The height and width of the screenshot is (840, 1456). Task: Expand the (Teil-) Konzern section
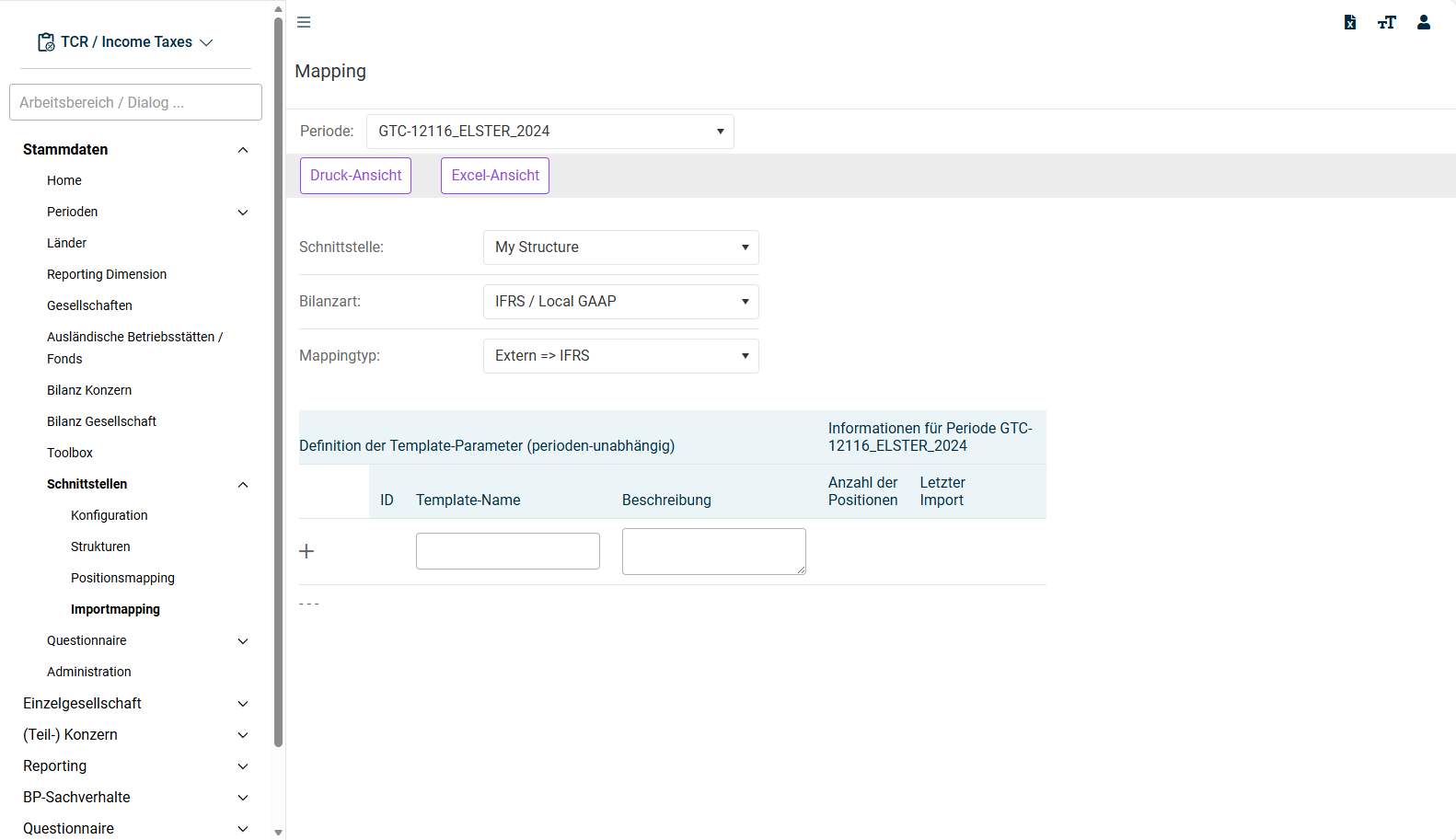tap(243, 735)
